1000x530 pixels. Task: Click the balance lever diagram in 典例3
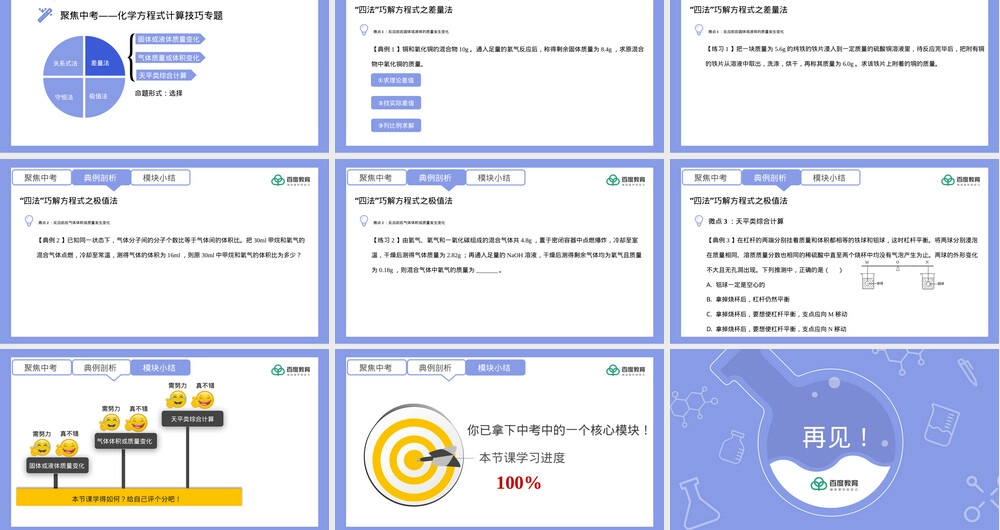902,274
